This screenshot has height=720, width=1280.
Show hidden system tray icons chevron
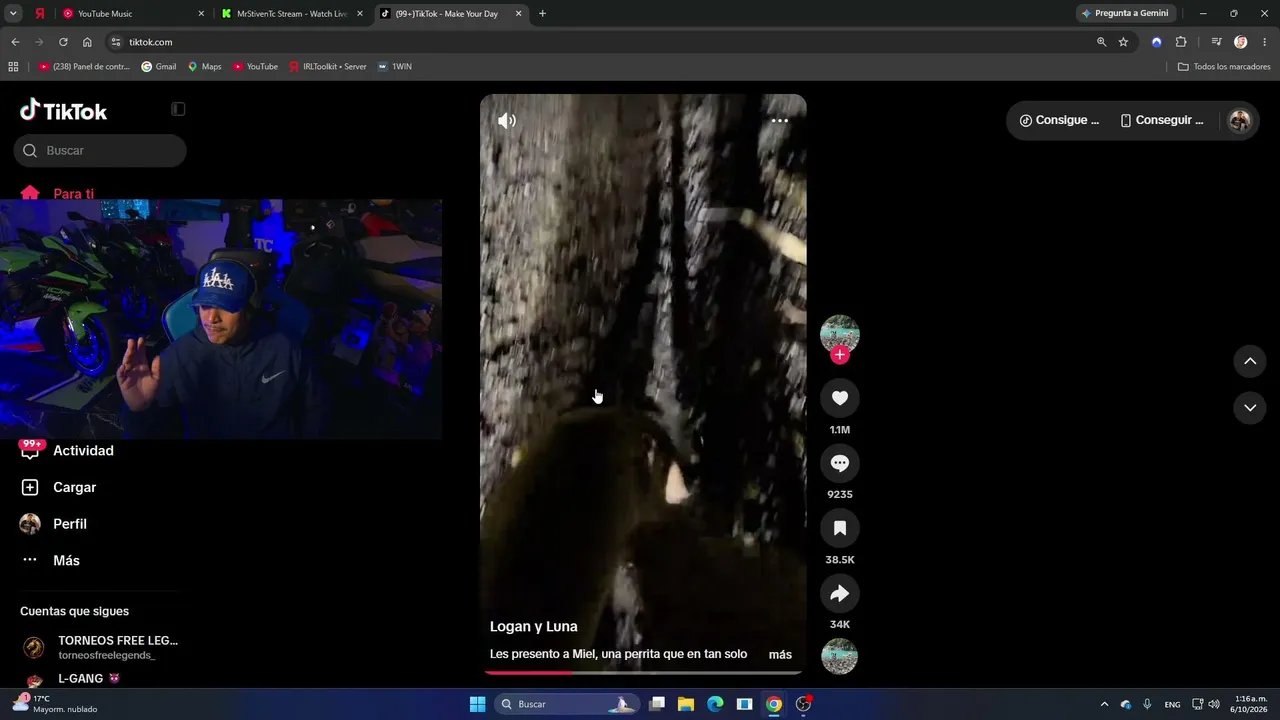click(1104, 704)
